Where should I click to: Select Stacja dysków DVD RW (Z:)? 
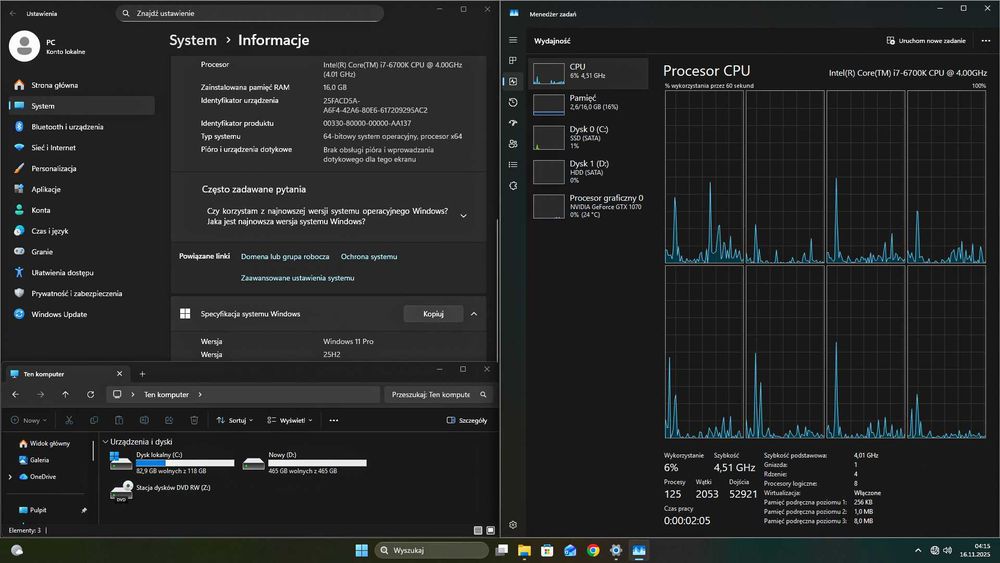point(161,491)
